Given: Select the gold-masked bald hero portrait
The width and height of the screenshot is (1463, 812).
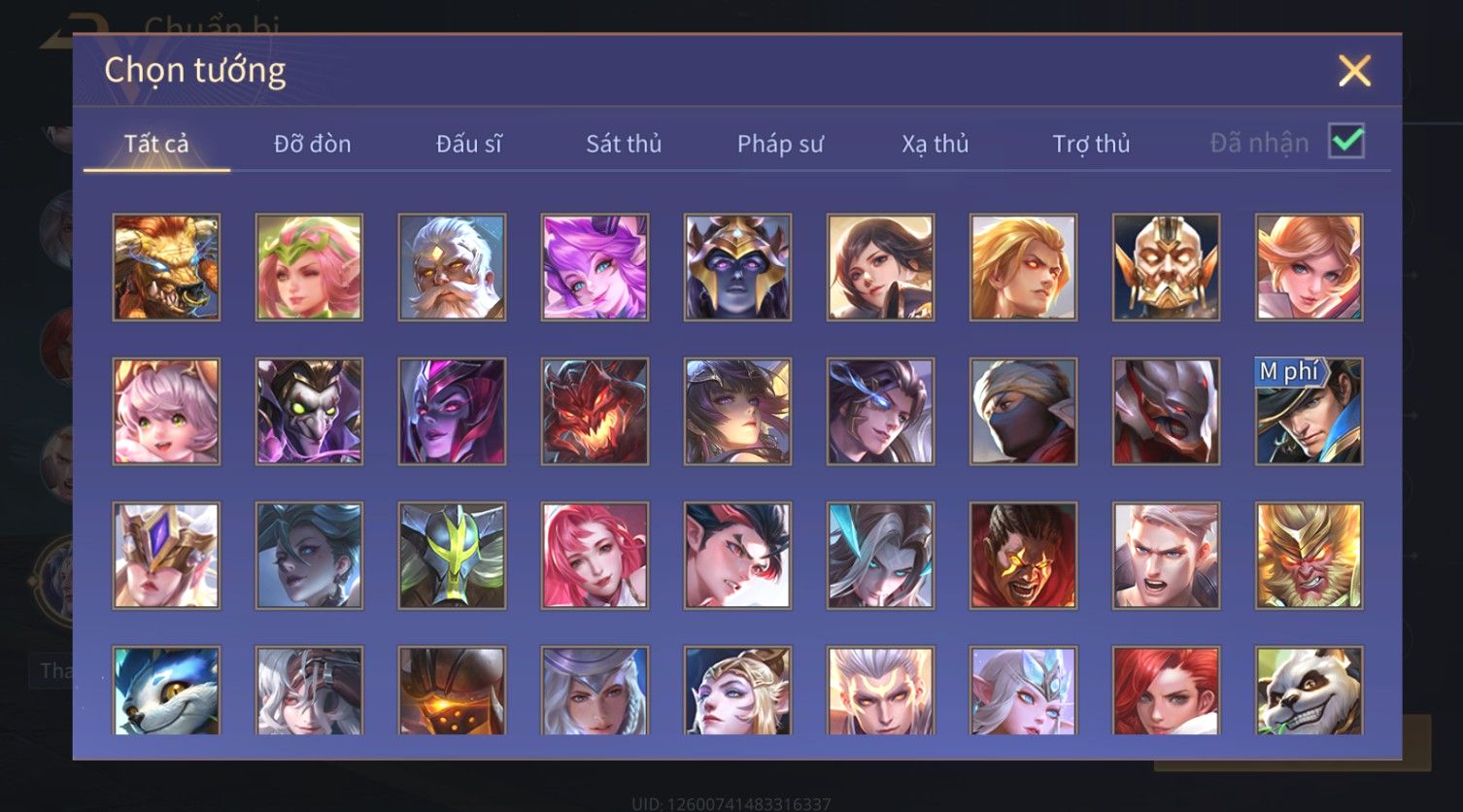Looking at the screenshot, I should (x=1166, y=267).
